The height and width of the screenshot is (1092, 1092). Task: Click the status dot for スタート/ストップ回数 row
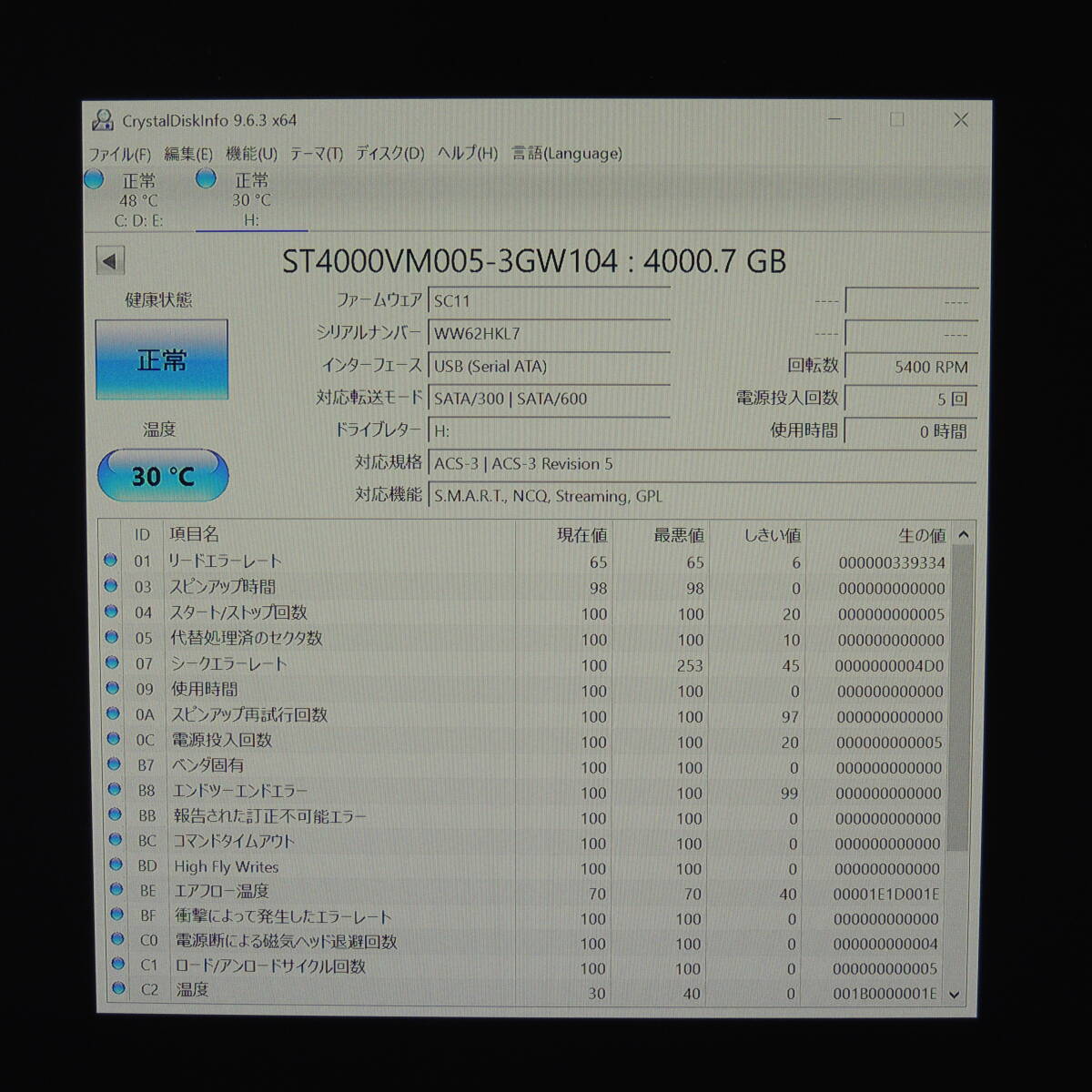click(112, 612)
